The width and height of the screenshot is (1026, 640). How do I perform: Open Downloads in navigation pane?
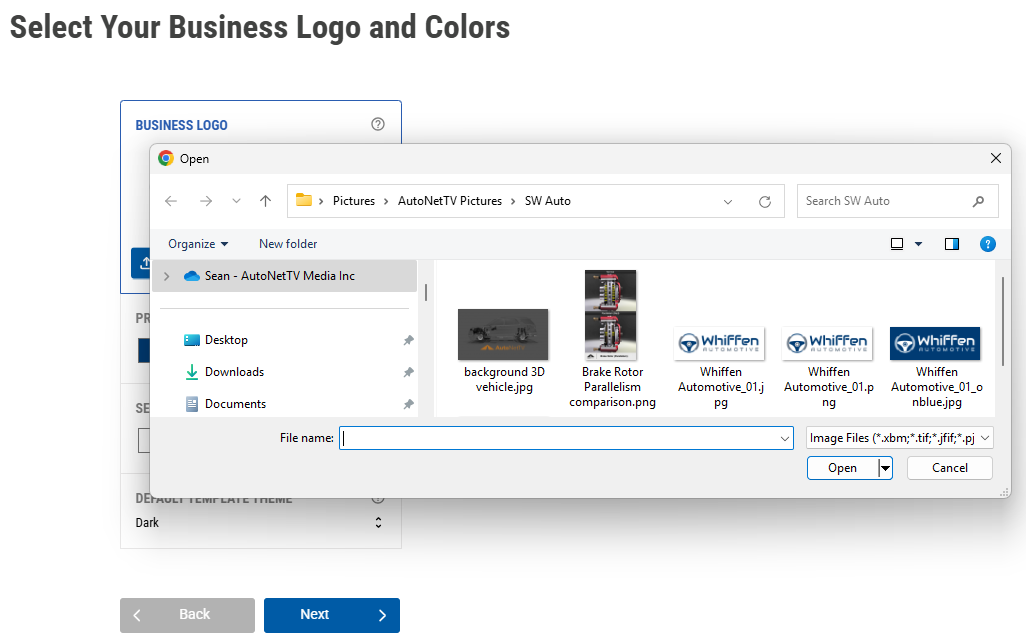(234, 372)
